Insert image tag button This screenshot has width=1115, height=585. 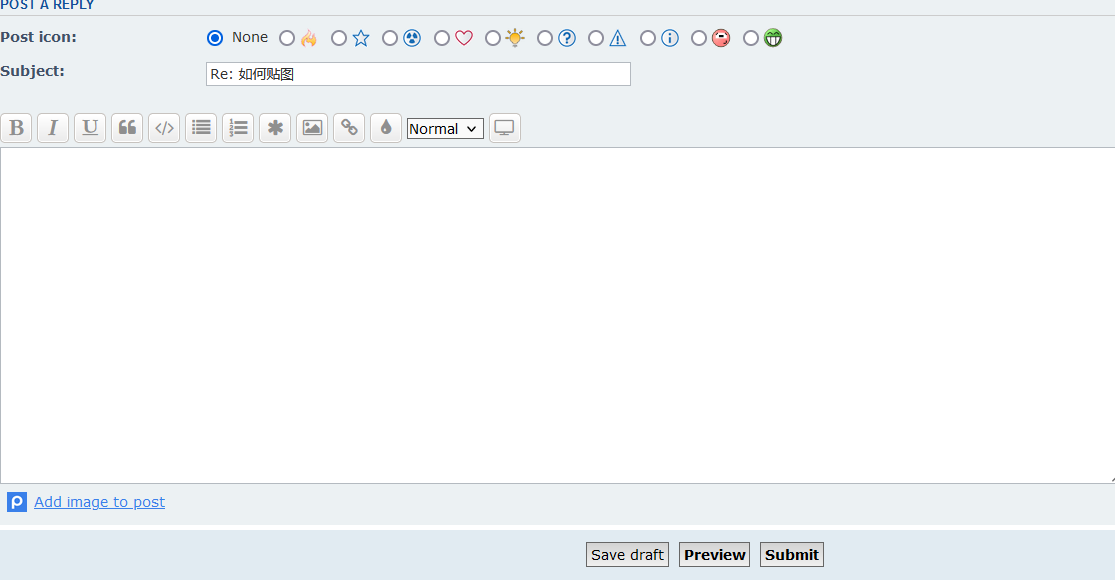click(x=312, y=128)
